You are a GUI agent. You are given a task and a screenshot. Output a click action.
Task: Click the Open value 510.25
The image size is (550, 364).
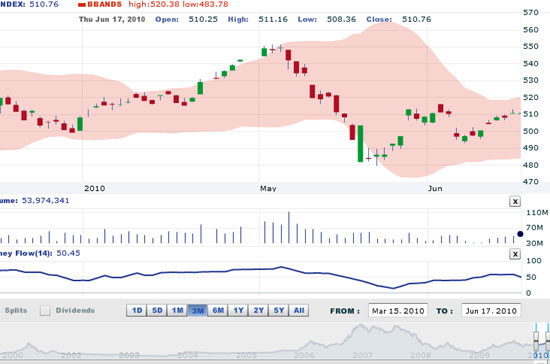pos(203,19)
